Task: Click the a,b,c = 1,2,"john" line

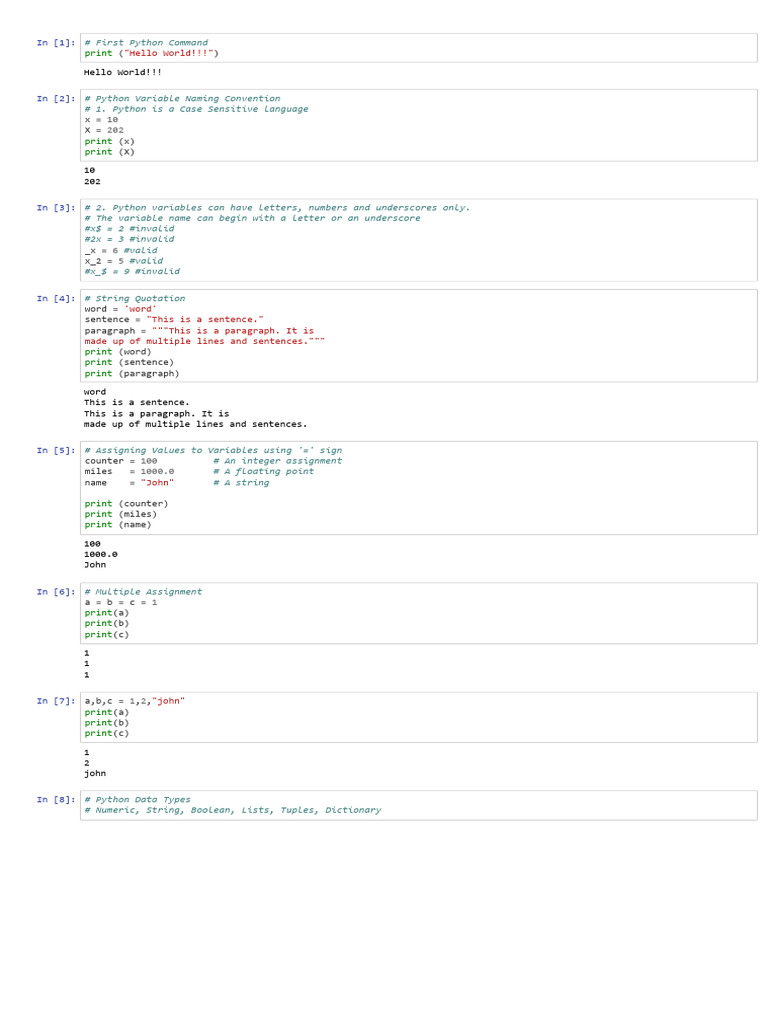Action: click(x=135, y=701)
